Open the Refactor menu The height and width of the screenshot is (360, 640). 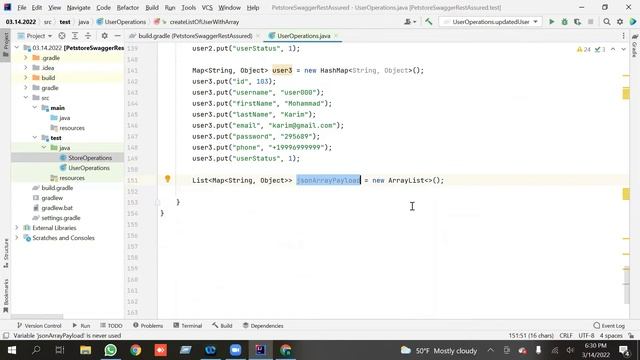pos(128,7)
